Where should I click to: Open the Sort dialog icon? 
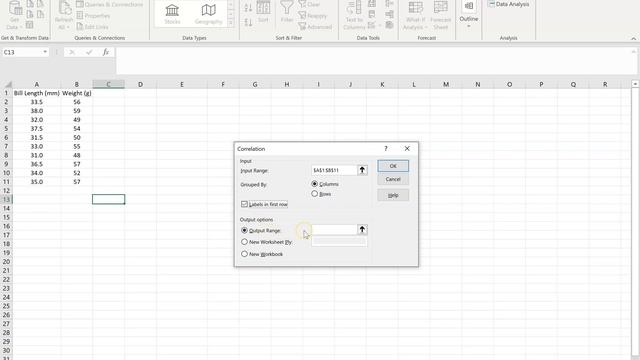coord(263,12)
